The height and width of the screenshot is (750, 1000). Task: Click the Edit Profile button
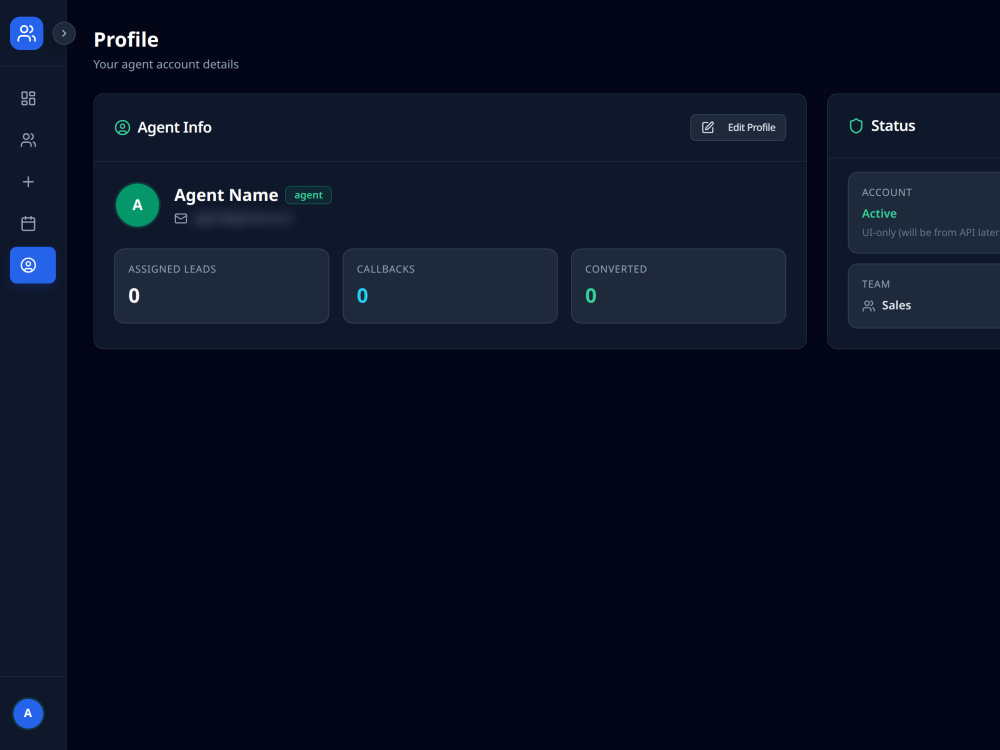click(738, 128)
